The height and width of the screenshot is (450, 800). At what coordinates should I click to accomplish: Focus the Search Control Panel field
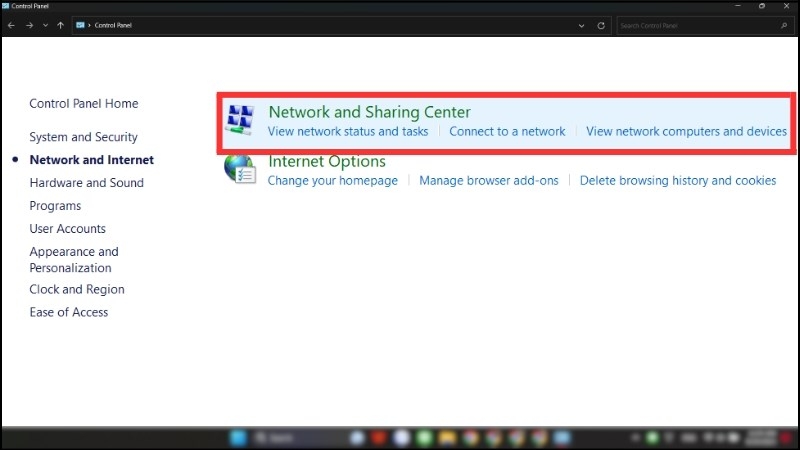click(695, 25)
